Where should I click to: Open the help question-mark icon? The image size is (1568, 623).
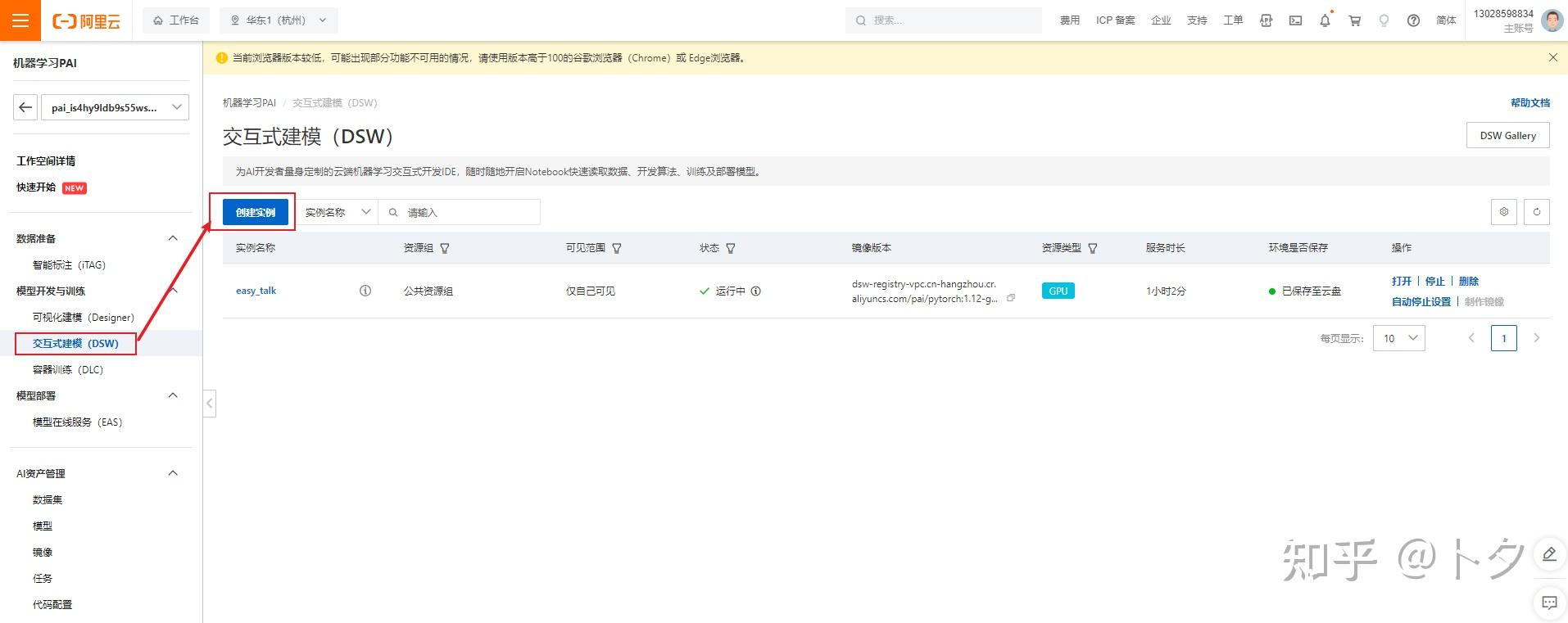pyautogui.click(x=1413, y=20)
